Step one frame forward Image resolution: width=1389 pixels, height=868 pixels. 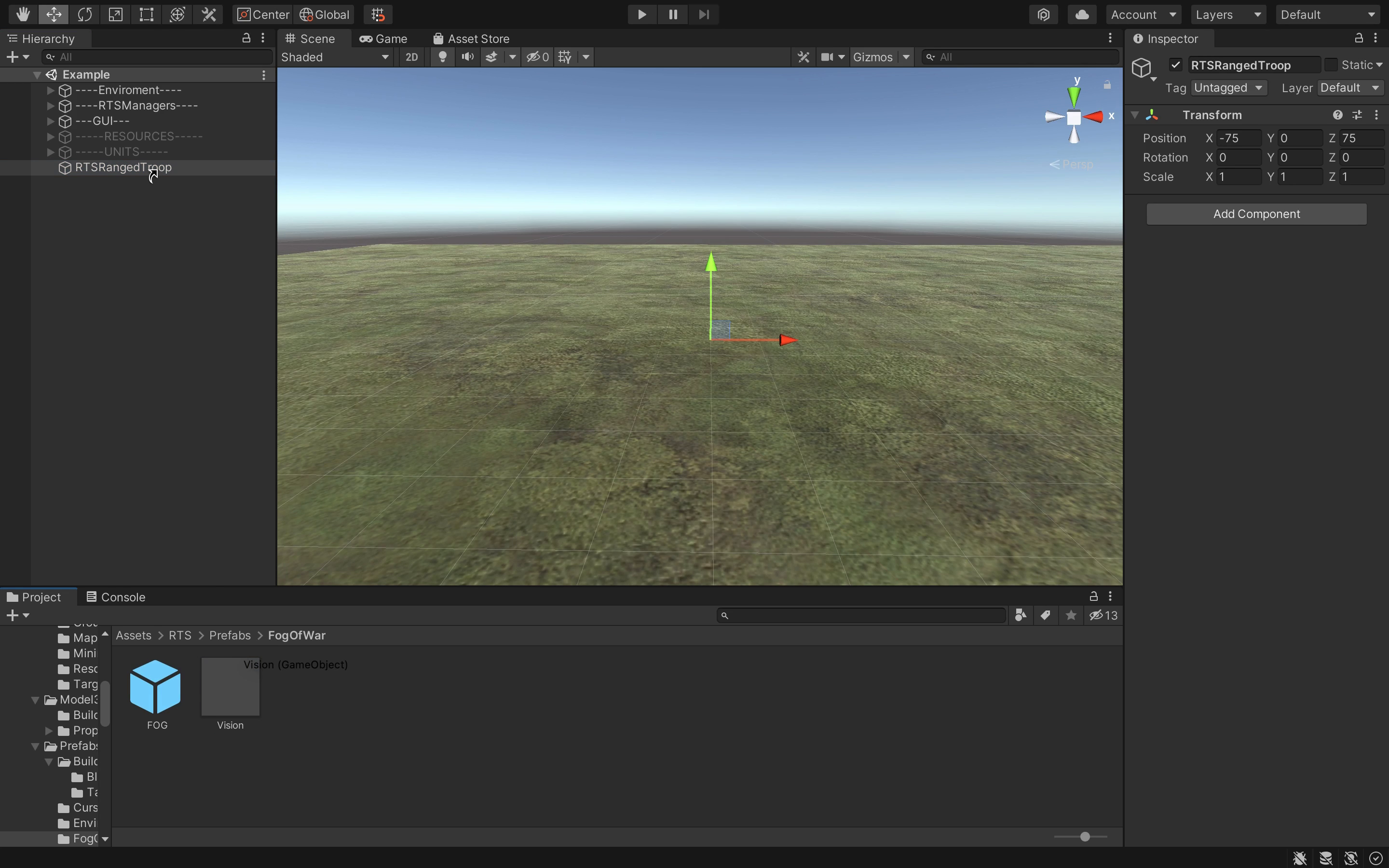[x=704, y=14]
